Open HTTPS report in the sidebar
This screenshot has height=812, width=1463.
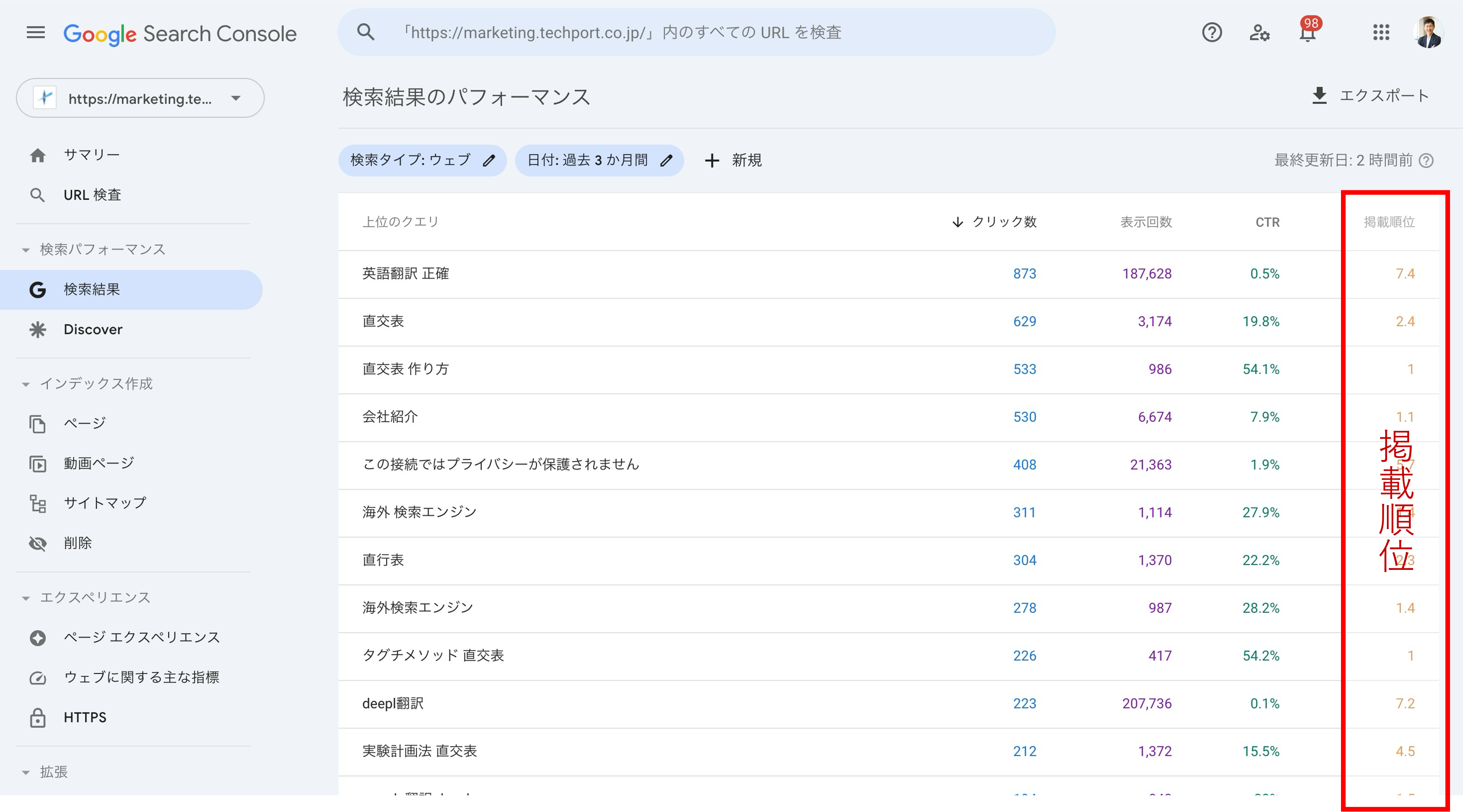131,718
